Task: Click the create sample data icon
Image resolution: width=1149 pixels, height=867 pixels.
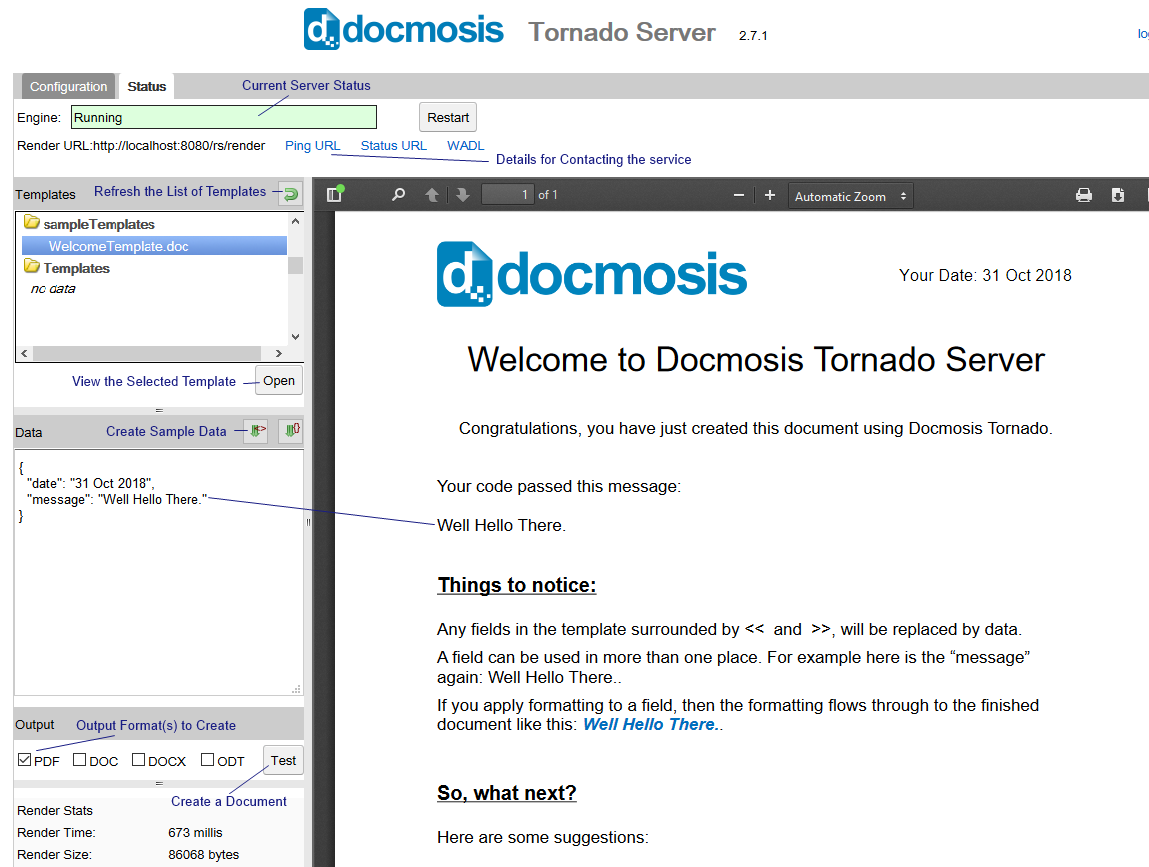Action: point(256,431)
